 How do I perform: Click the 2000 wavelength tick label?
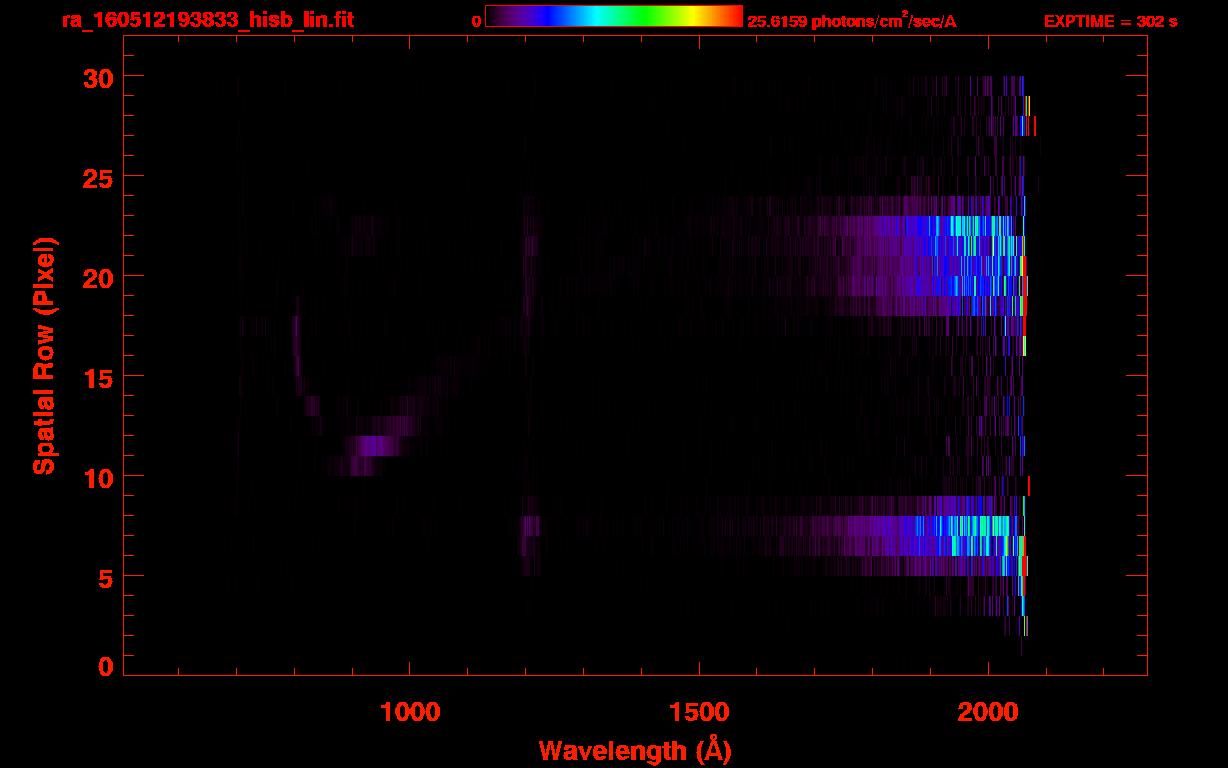[x=988, y=711]
